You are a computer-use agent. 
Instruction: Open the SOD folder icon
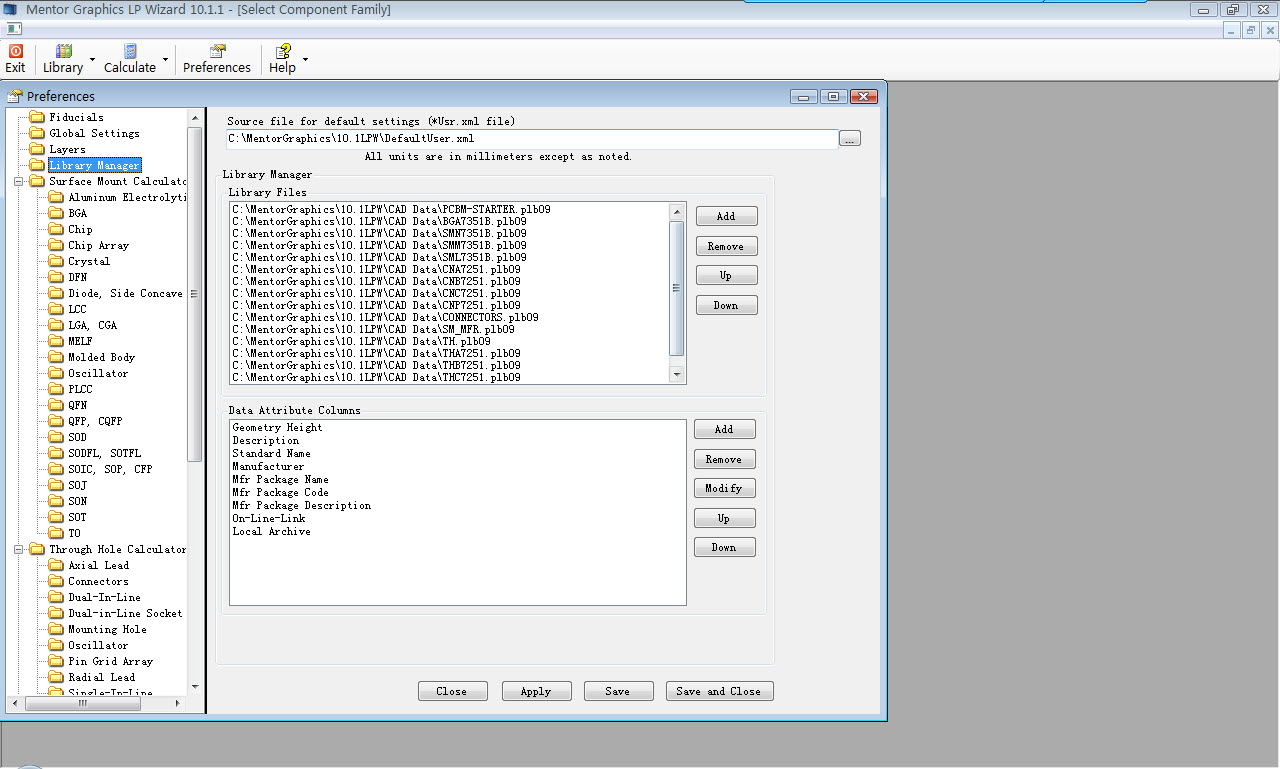point(56,437)
